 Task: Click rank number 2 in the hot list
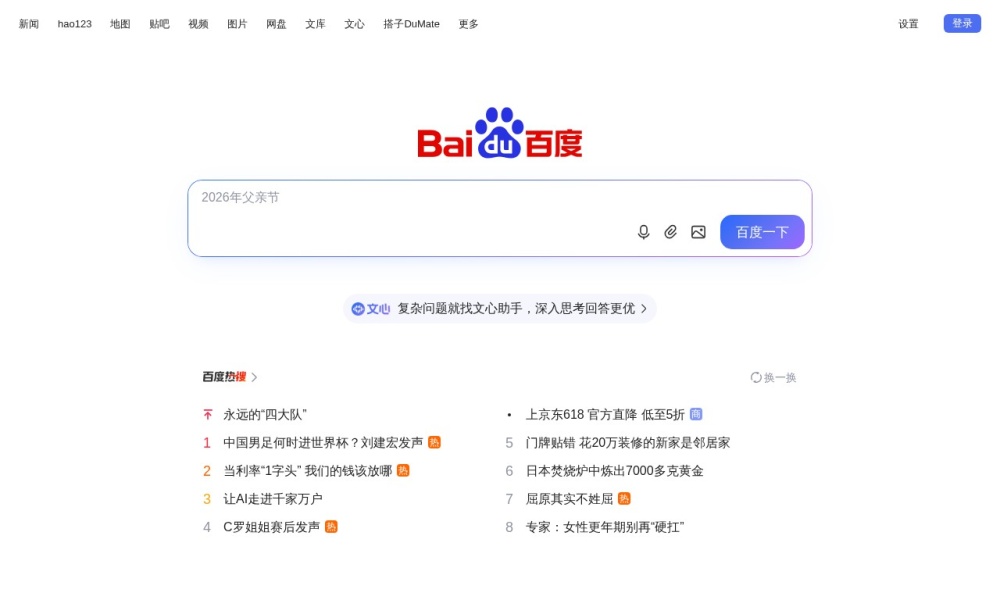207,471
